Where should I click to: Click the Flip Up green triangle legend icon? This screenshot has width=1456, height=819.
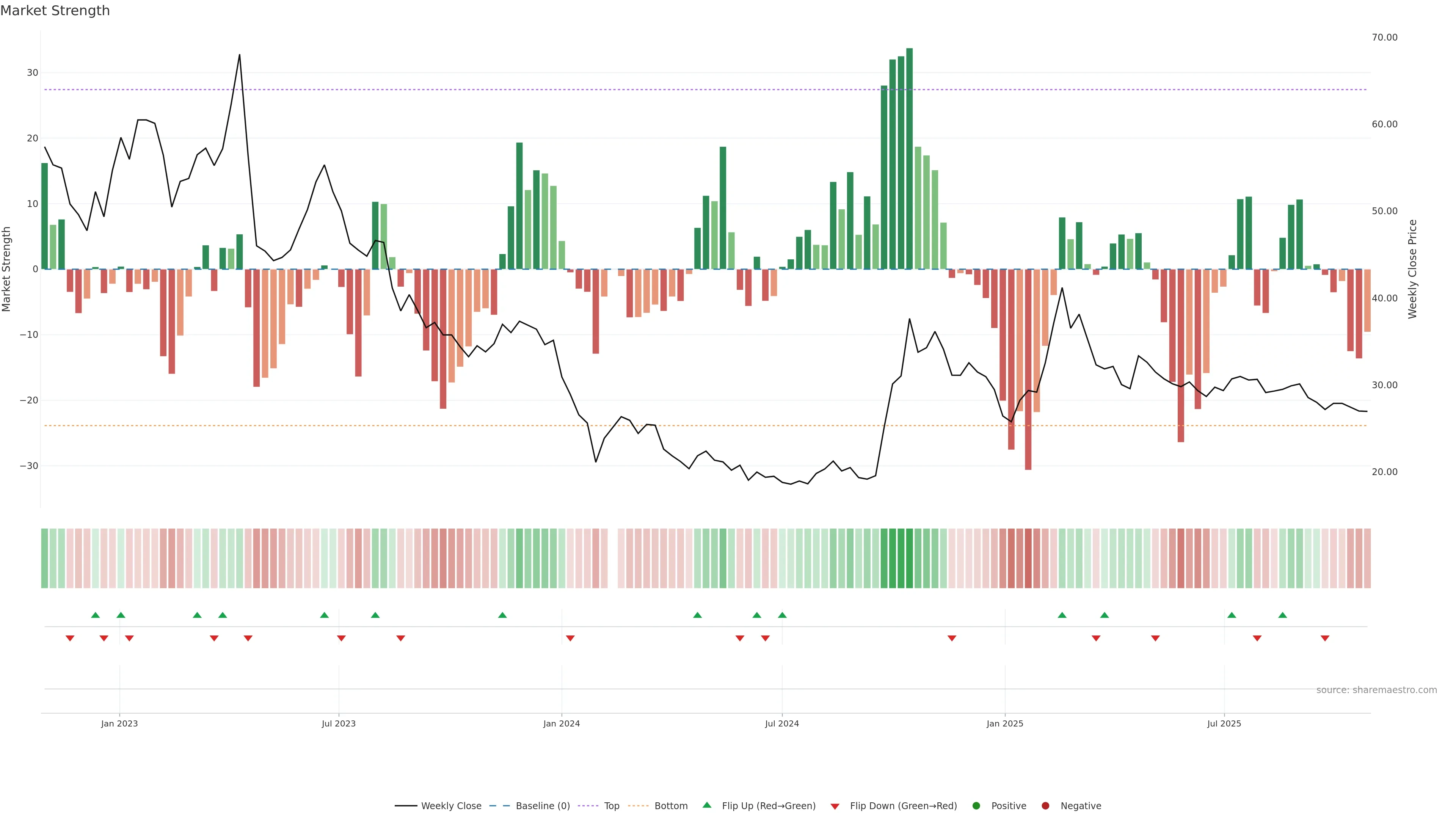click(x=706, y=805)
